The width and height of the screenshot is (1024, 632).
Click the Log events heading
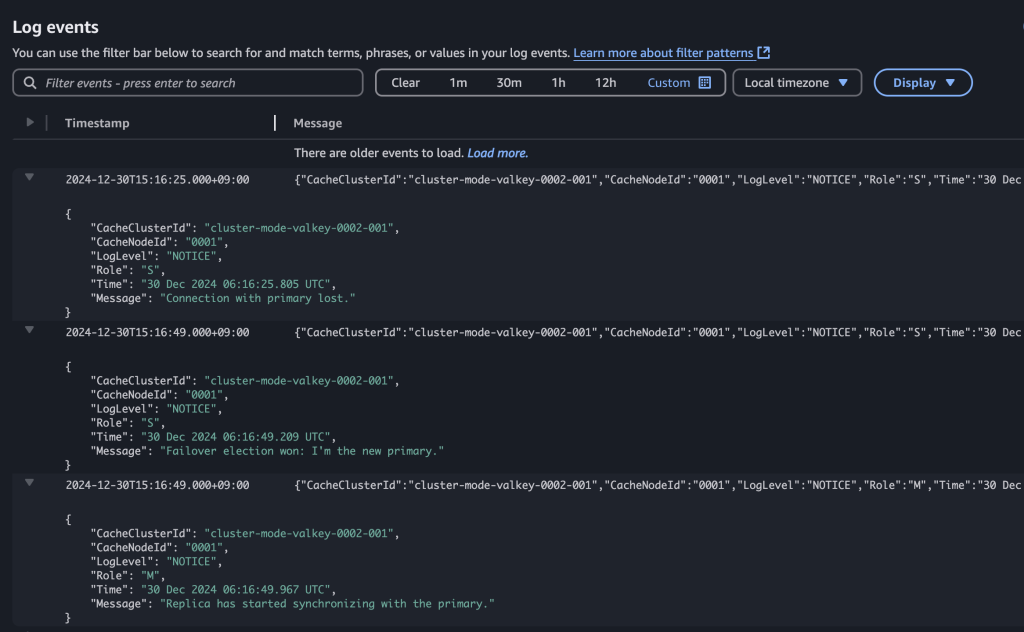click(56, 27)
